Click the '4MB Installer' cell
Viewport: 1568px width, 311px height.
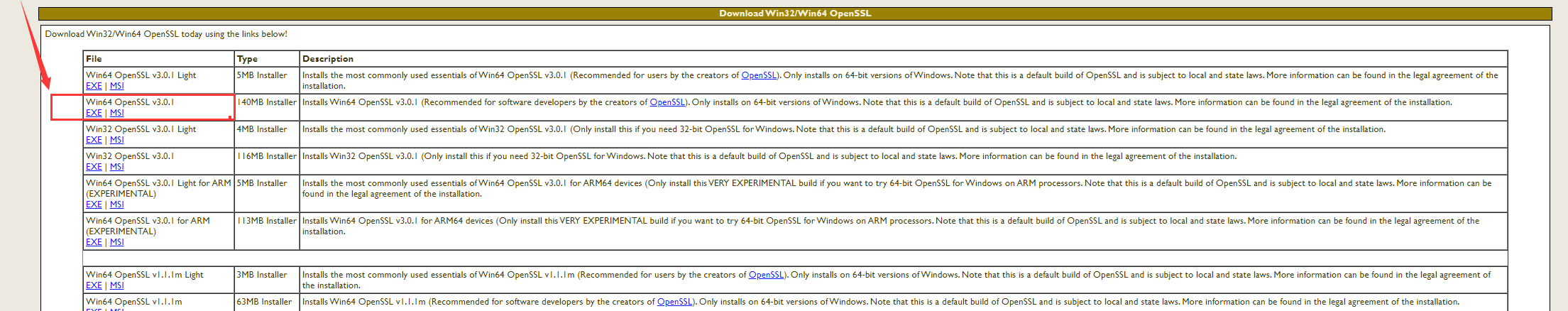pyautogui.click(x=262, y=129)
